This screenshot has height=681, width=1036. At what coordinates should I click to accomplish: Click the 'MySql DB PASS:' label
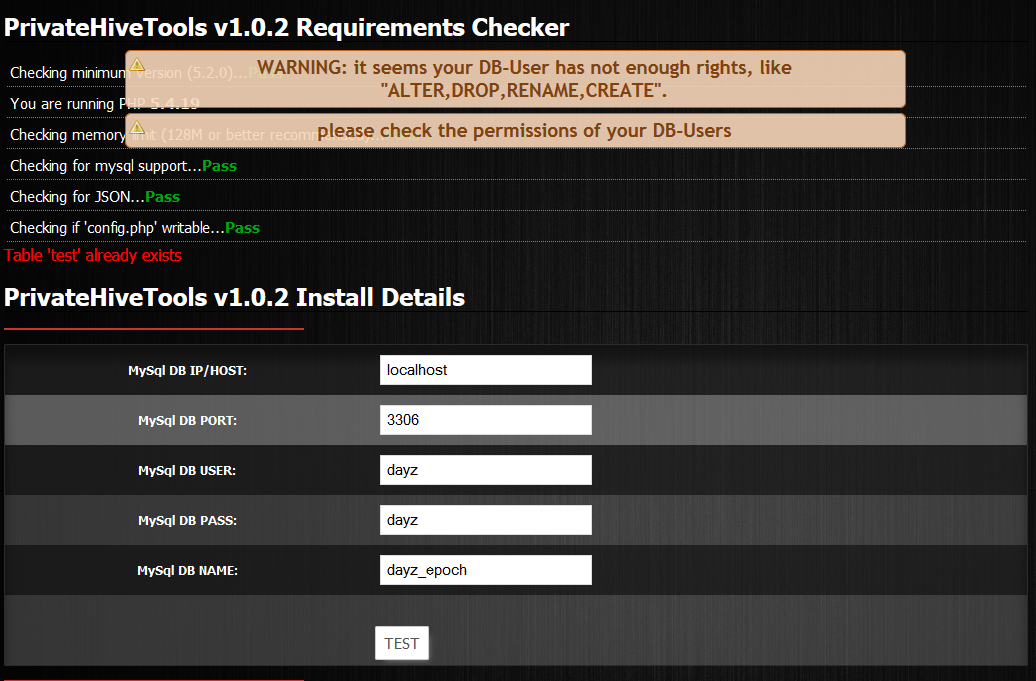click(188, 520)
